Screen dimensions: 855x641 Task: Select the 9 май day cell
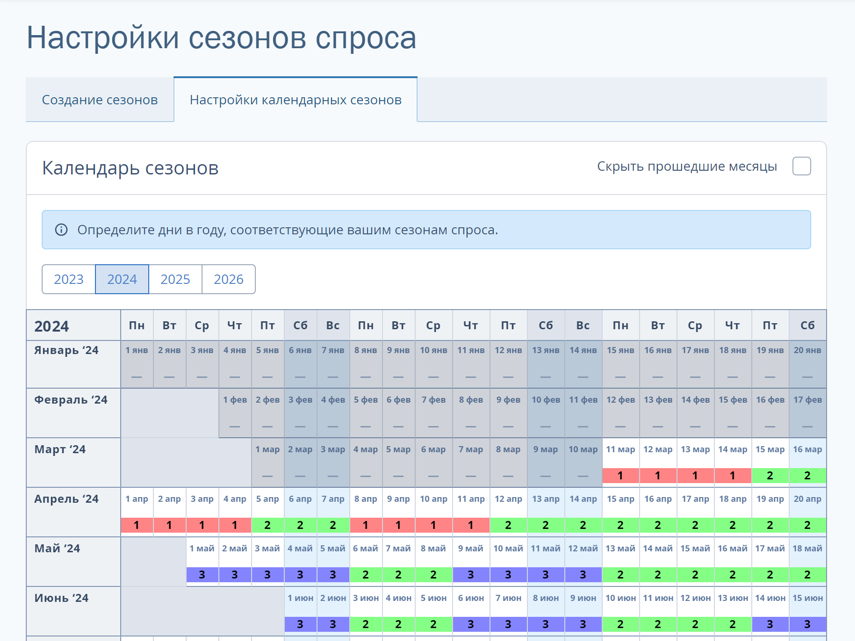(x=471, y=560)
